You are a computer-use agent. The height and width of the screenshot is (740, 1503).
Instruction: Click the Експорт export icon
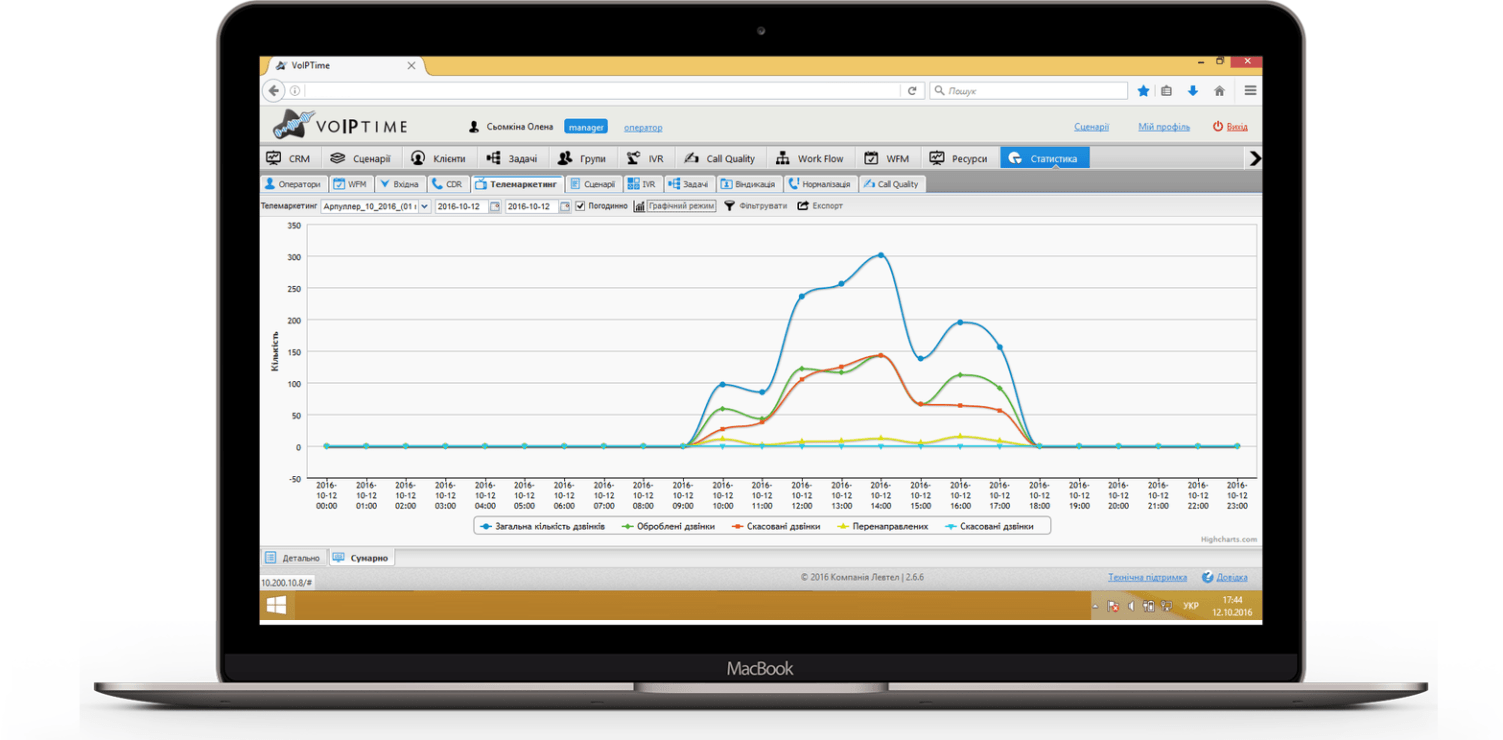[802, 206]
